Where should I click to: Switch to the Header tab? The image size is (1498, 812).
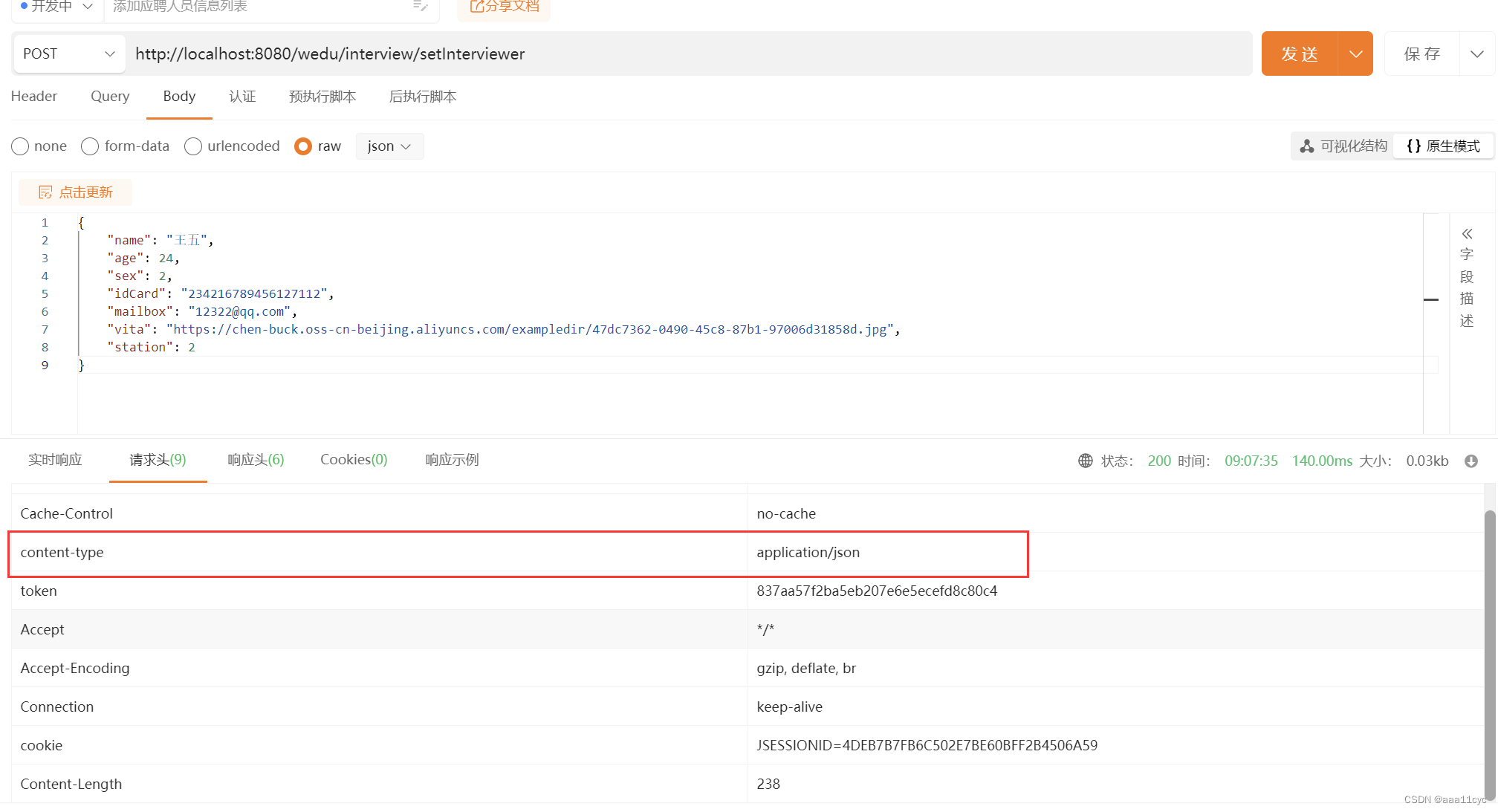point(34,97)
